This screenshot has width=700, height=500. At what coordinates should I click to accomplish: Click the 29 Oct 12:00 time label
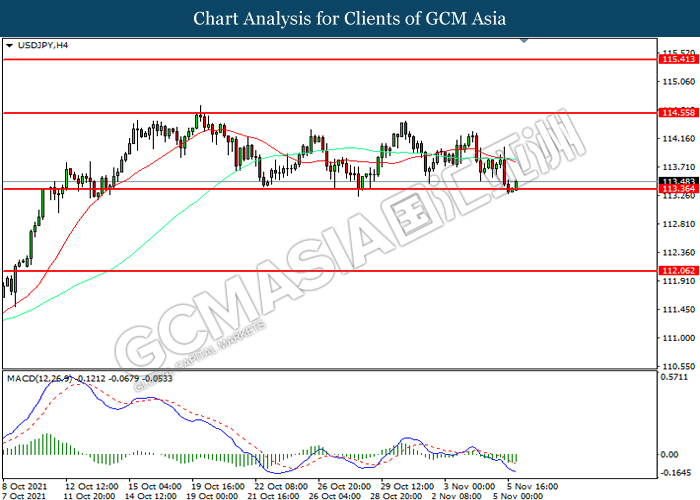pos(408,487)
